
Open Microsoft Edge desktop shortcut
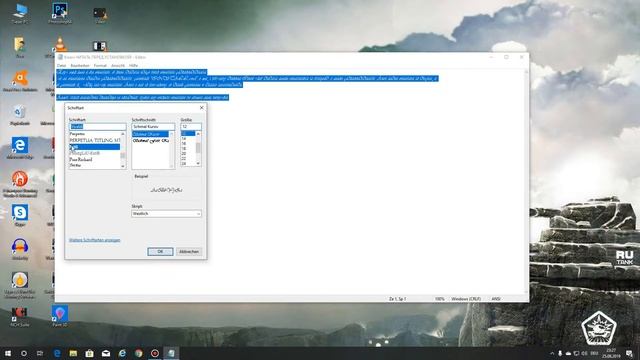20,148
